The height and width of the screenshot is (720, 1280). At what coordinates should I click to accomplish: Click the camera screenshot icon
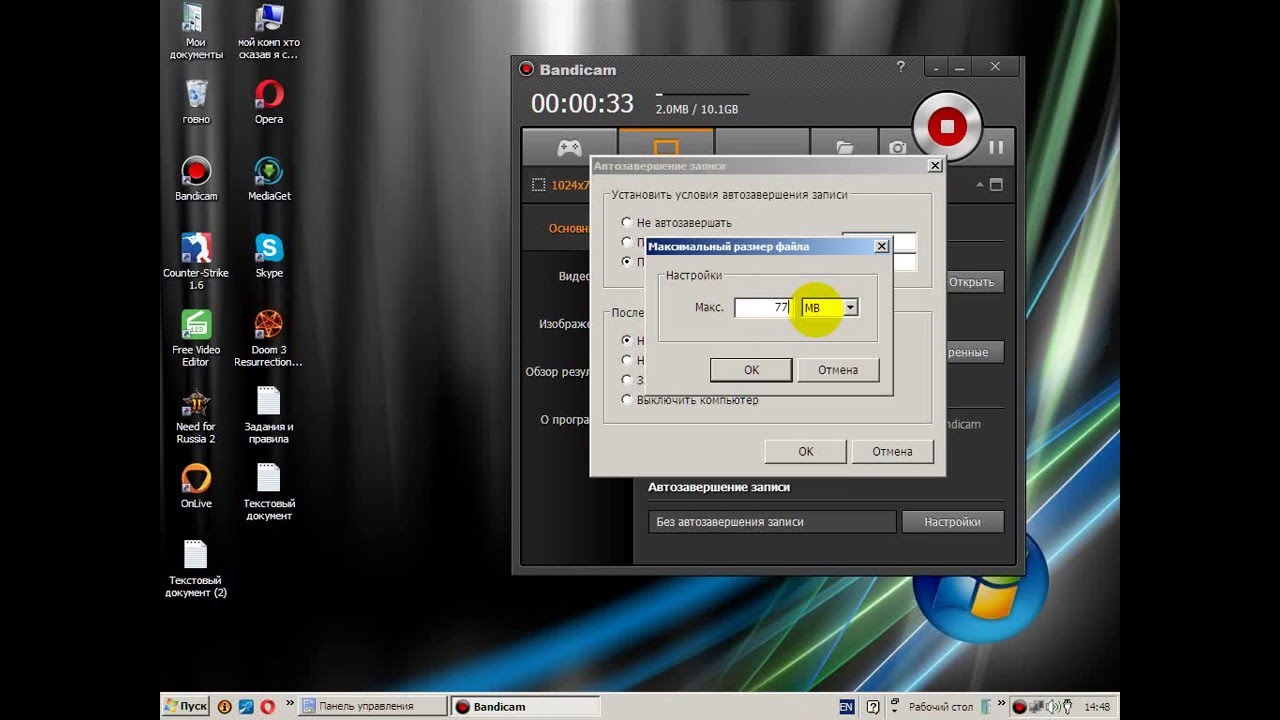[x=897, y=148]
